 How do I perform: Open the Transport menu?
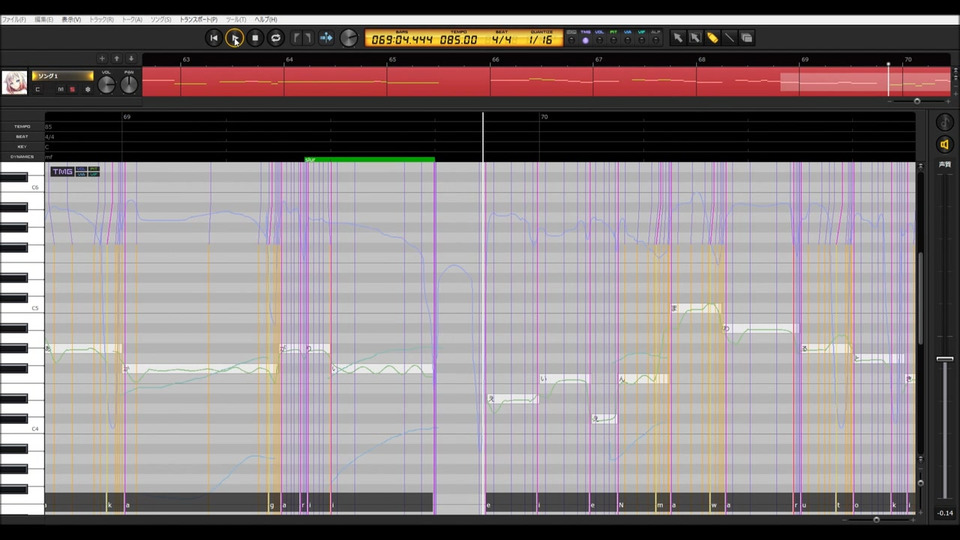(198, 20)
